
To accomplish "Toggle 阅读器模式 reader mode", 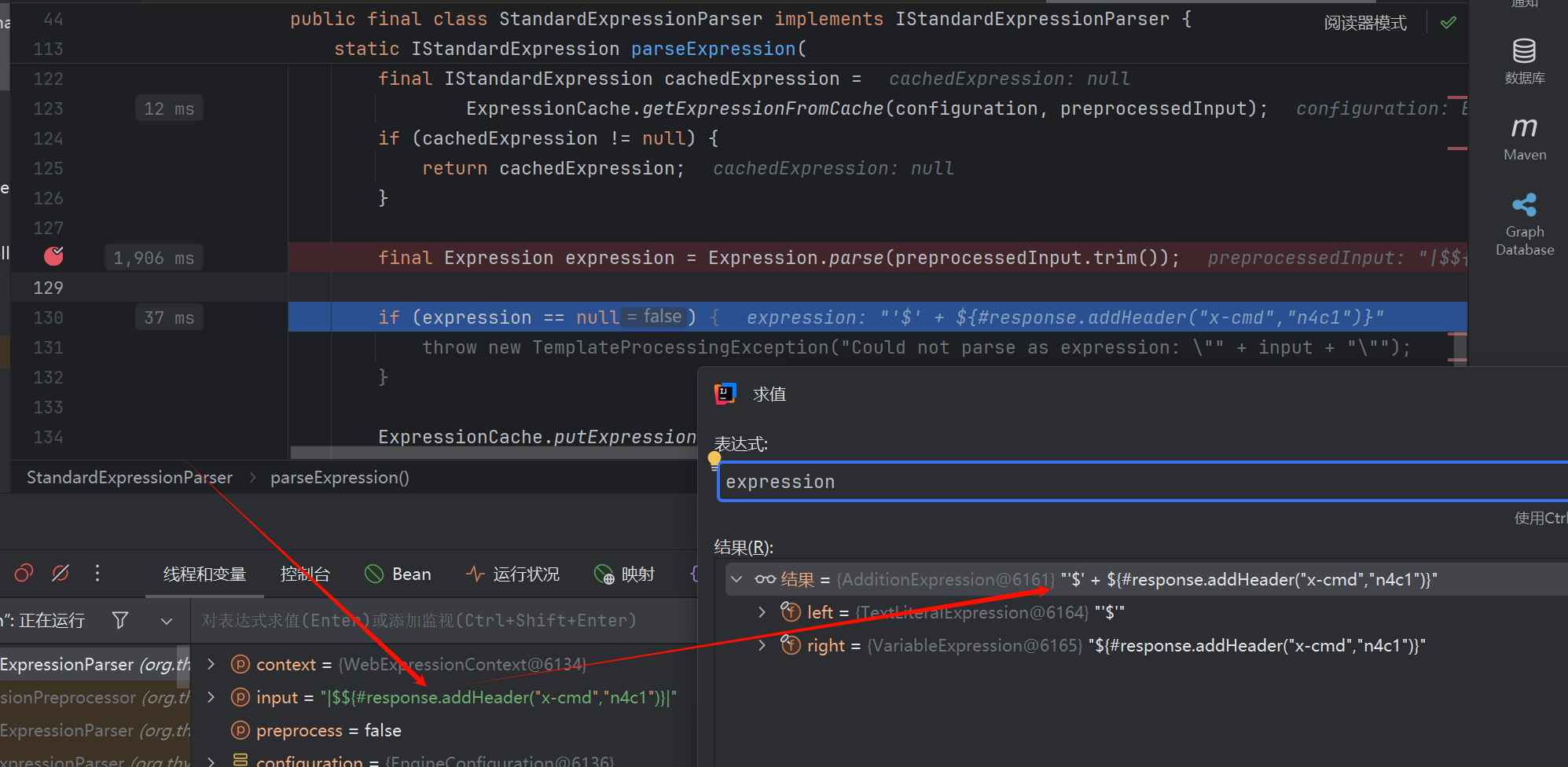I will click(x=1364, y=23).
